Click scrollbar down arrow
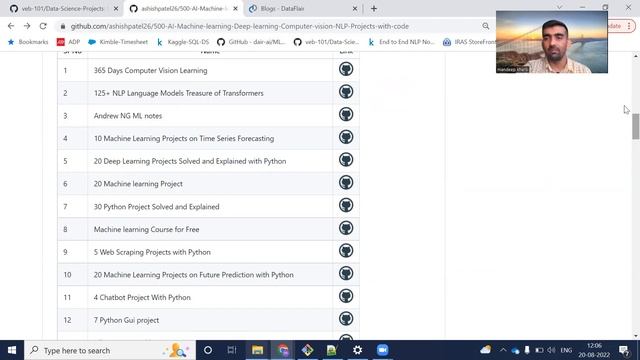Viewport: 640px width, 360px height. (636, 336)
